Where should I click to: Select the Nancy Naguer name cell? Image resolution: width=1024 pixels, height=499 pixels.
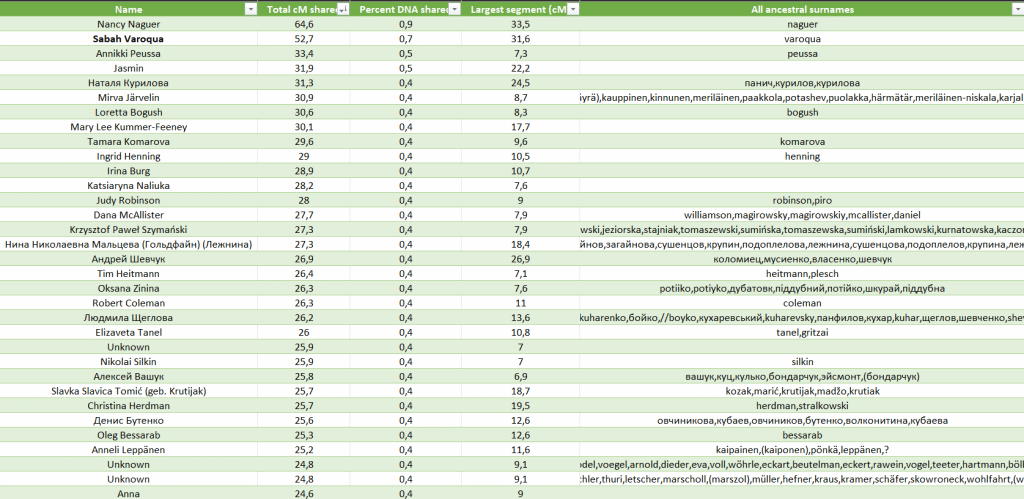click(x=128, y=24)
